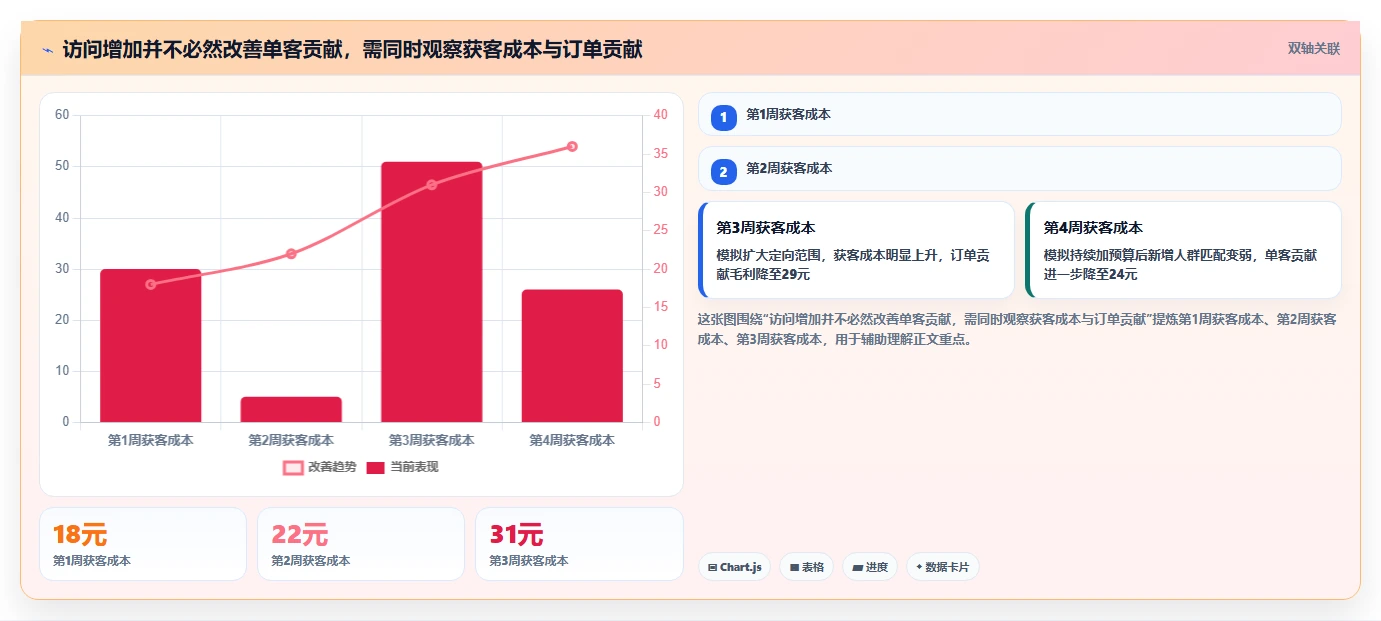Select the number 2 blue badge
The height and width of the screenshot is (621, 1381).
click(724, 172)
